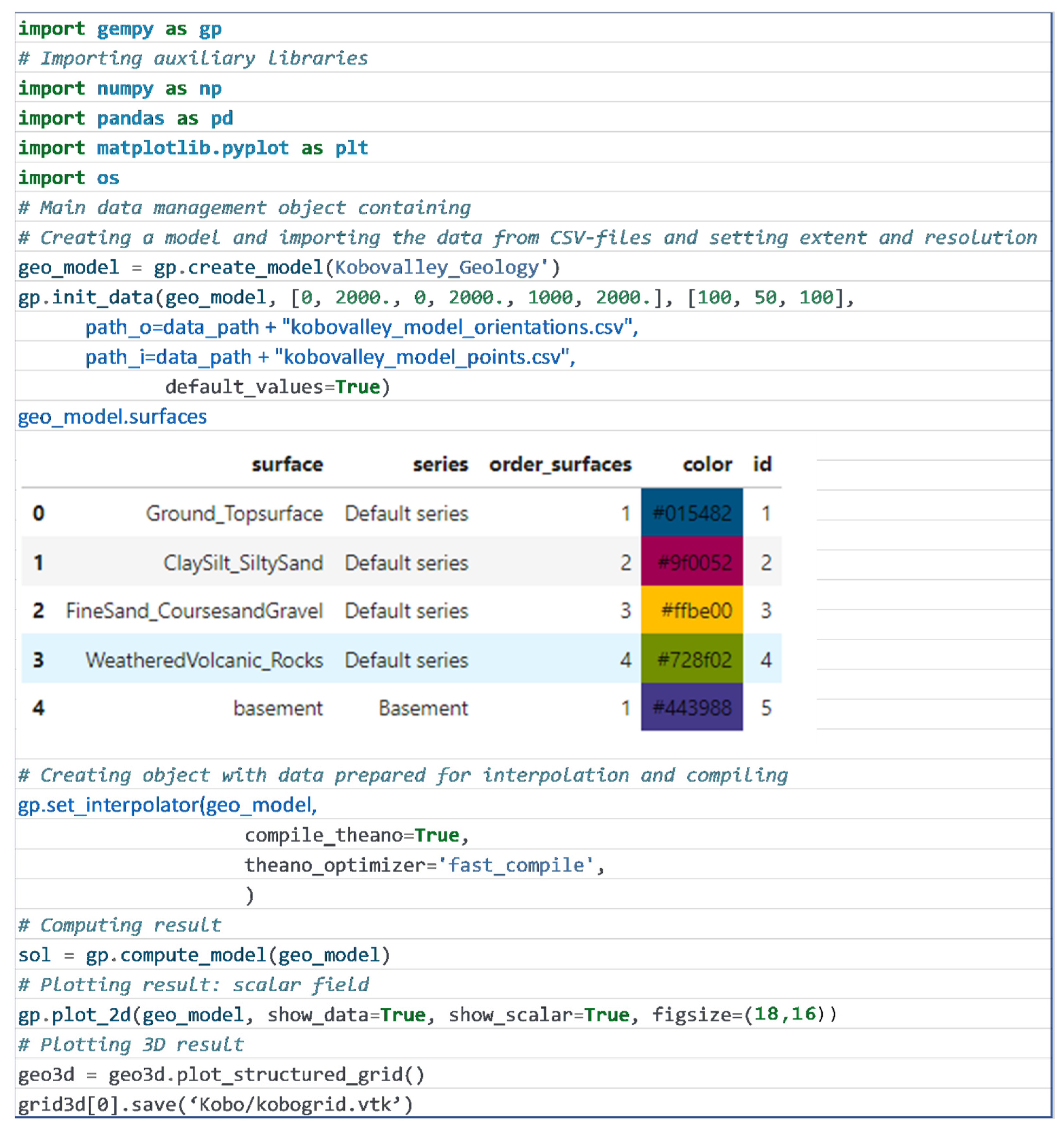Click the sol = gp.compute_model line
1064x1133 pixels.
click(x=204, y=954)
